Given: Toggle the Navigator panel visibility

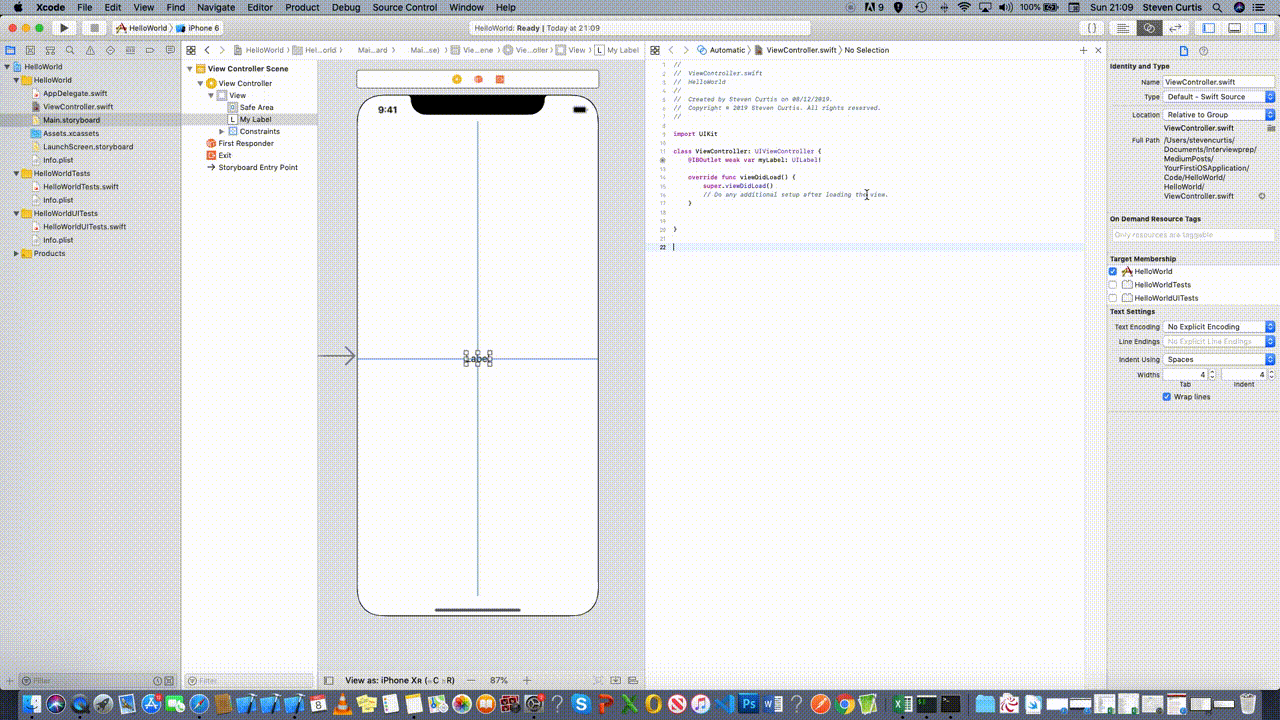Looking at the screenshot, I should (1209, 28).
